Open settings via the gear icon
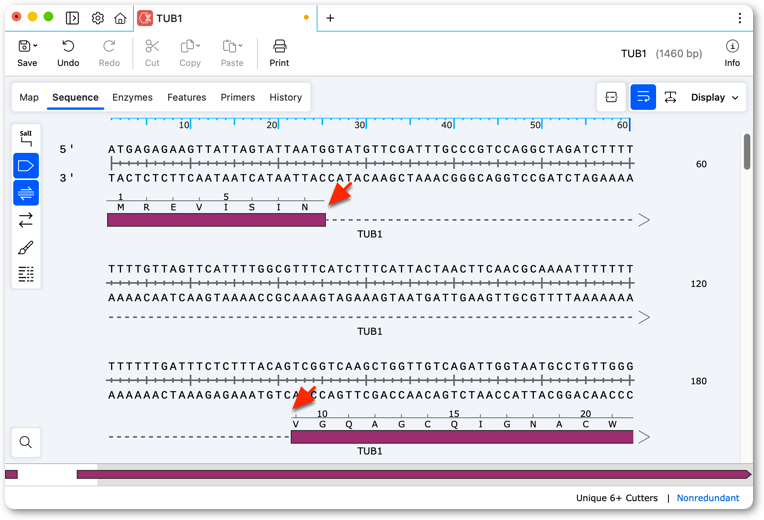Viewport: 764px width, 520px height. (x=97, y=18)
